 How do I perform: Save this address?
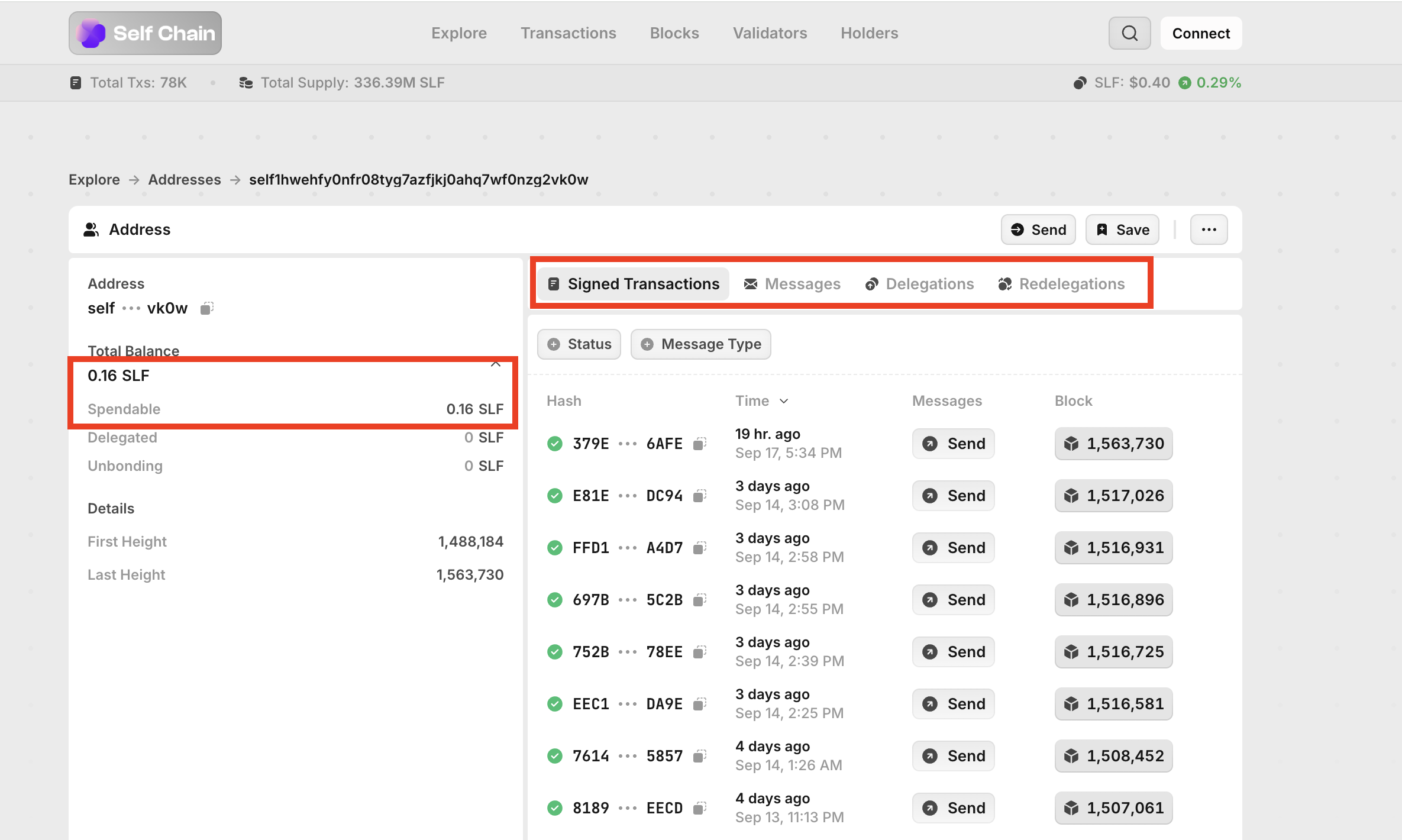click(1122, 230)
